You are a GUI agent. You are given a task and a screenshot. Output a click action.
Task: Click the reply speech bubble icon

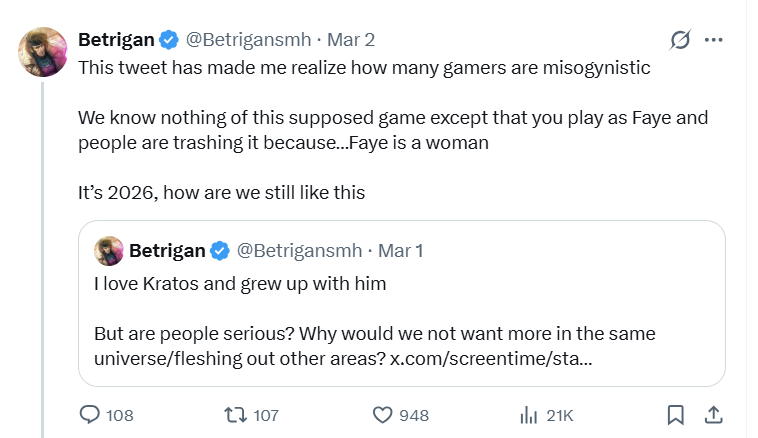90,414
